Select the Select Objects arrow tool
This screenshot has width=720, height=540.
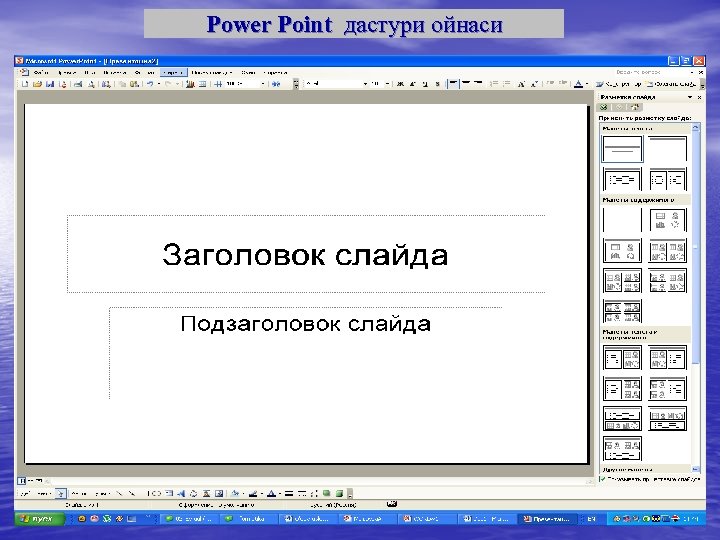tap(61, 494)
